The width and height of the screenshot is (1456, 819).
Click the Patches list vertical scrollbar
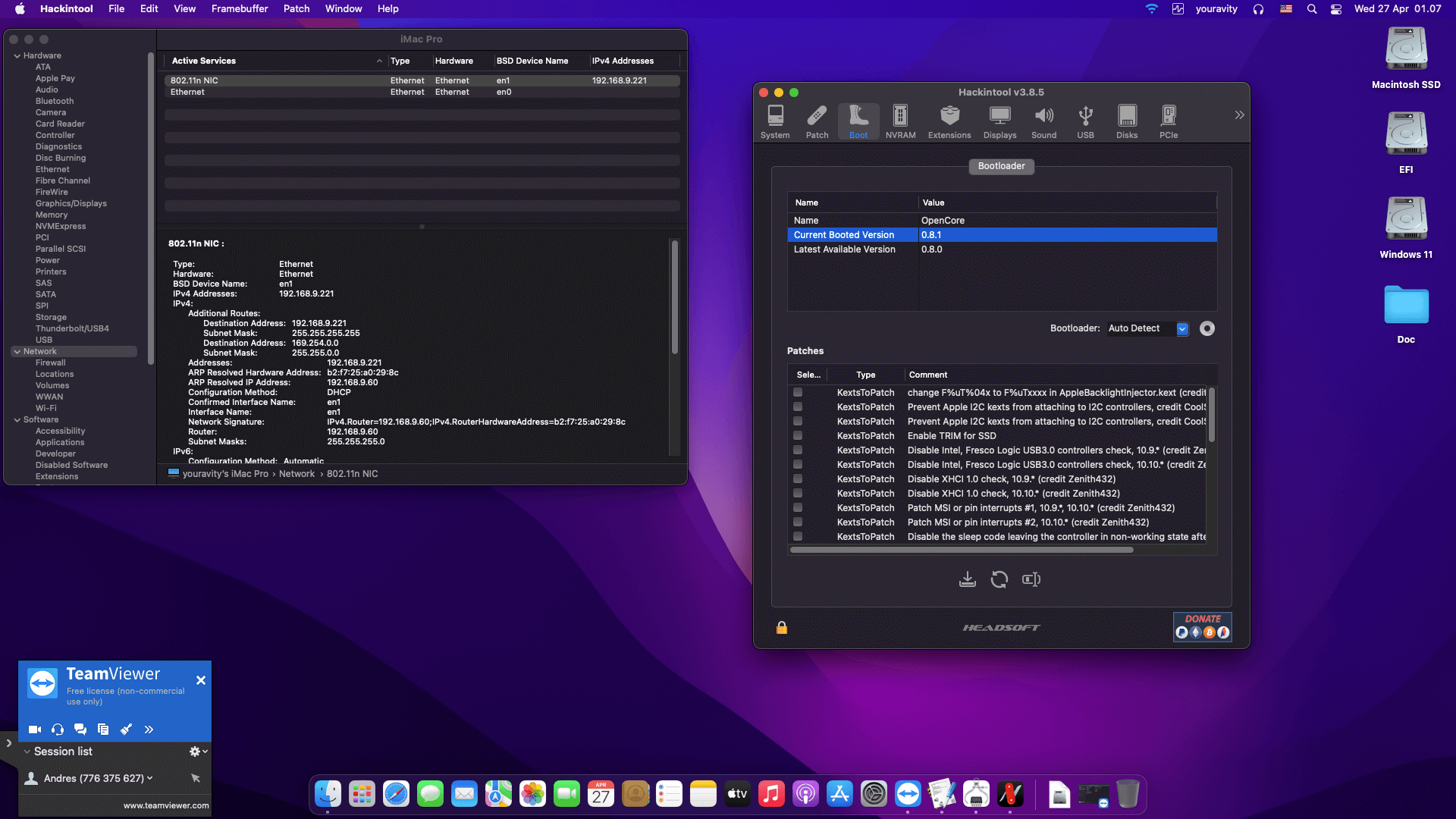click(x=1212, y=414)
